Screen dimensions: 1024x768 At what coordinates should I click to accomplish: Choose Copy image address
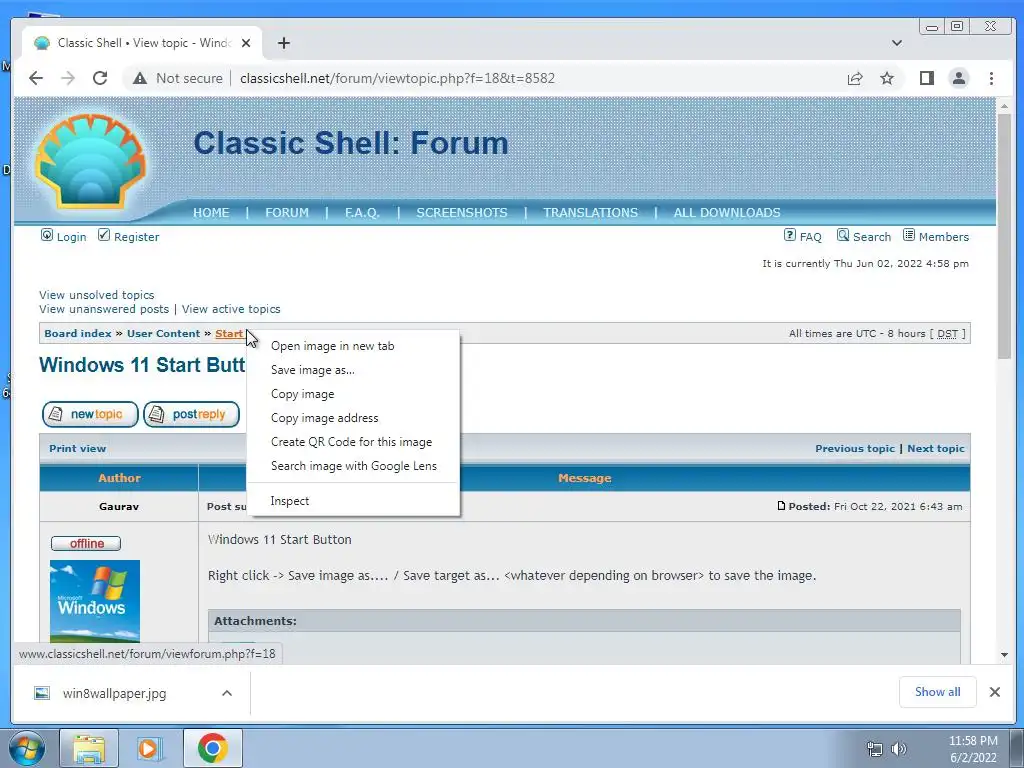pos(353,418)
